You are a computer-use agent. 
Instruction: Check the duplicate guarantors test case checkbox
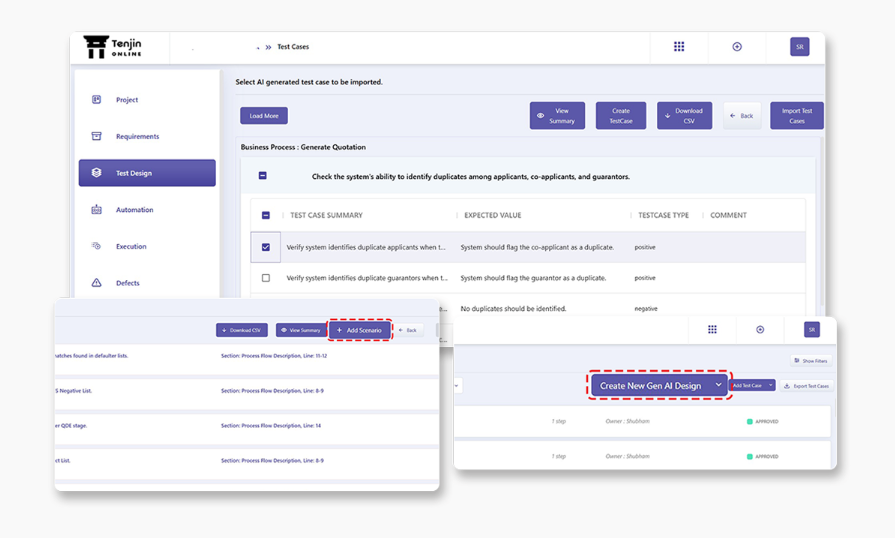[x=266, y=278]
